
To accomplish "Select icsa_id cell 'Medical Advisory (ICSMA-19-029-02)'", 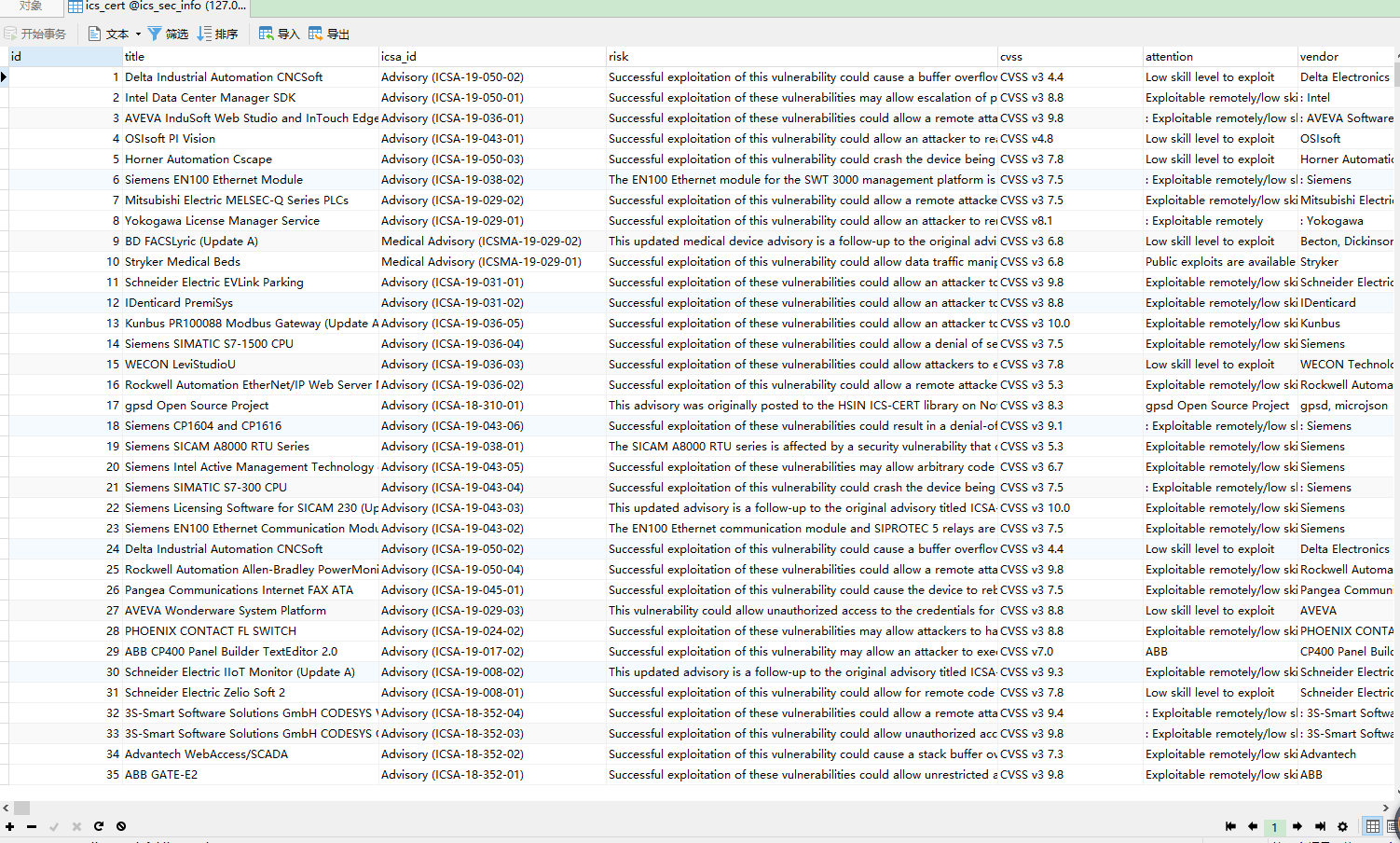I will (492, 242).
